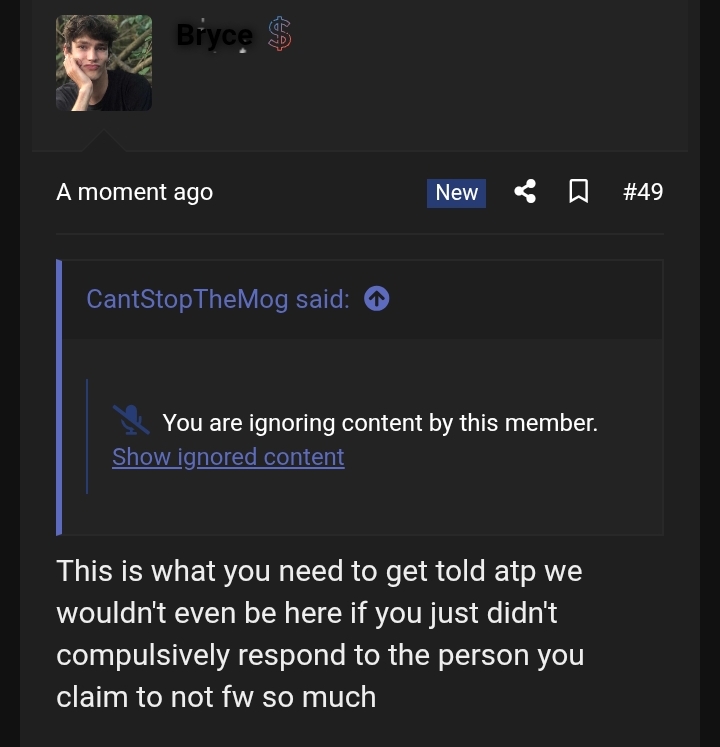
Task: Click the post text starting "This is what"
Action: coord(318,571)
